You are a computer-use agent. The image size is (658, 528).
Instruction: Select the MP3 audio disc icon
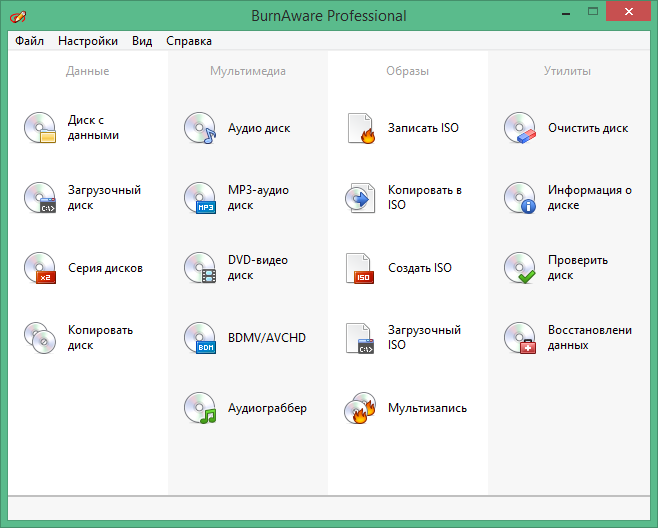pyautogui.click(x=200, y=198)
